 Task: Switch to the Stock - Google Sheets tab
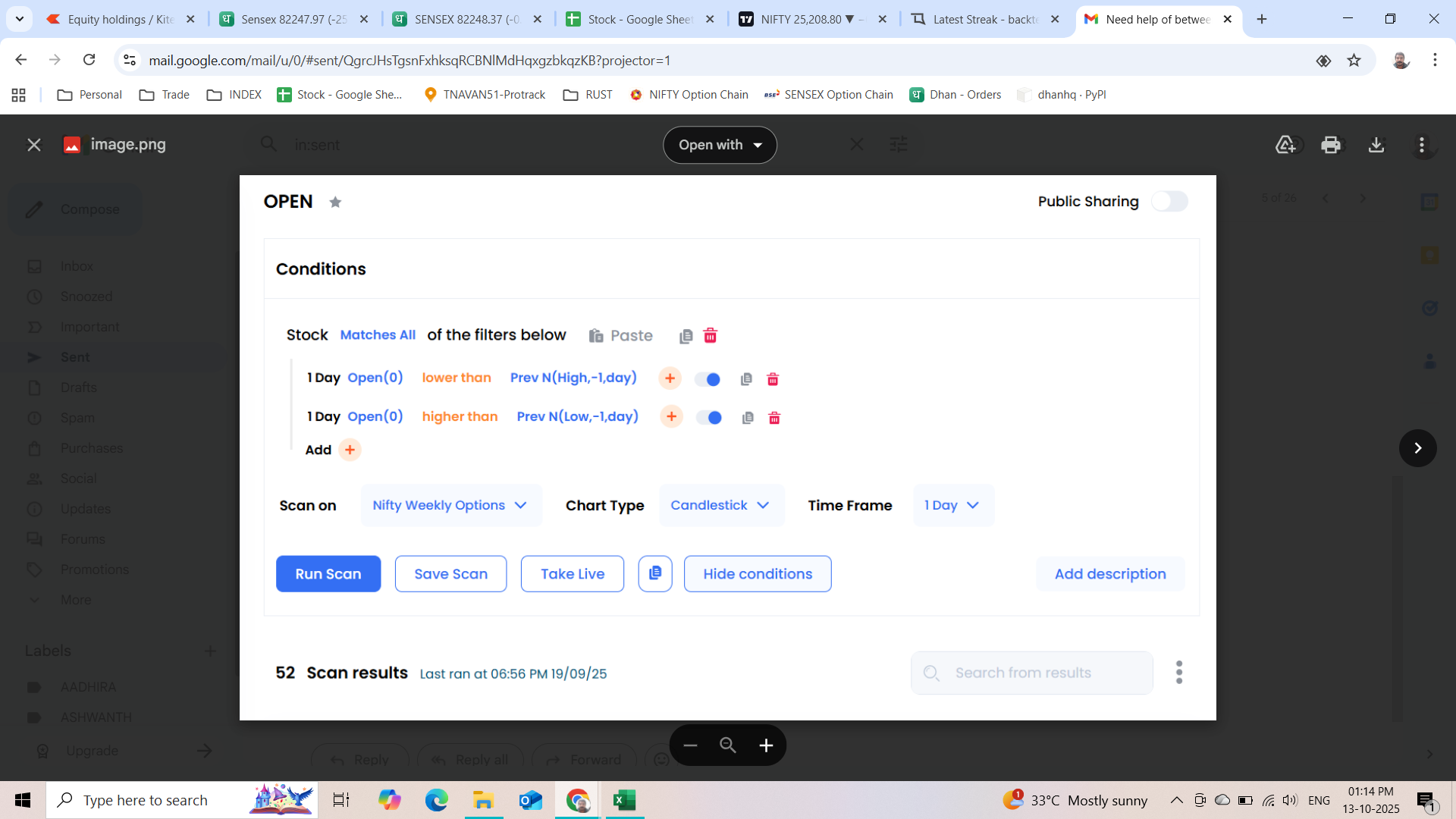(x=640, y=20)
